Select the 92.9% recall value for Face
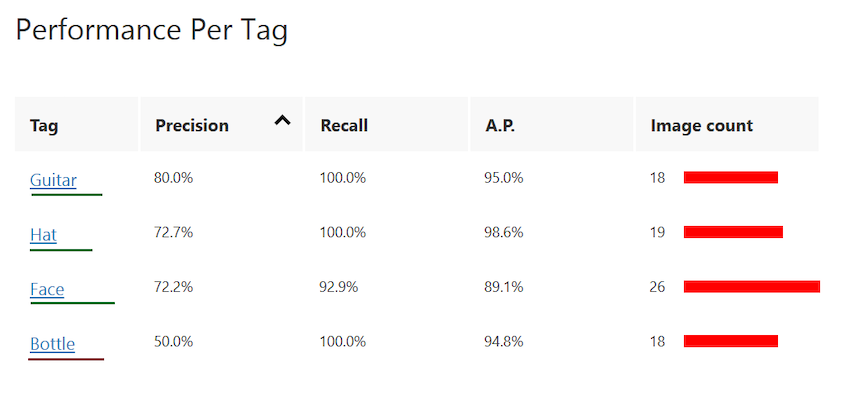 click(x=339, y=286)
